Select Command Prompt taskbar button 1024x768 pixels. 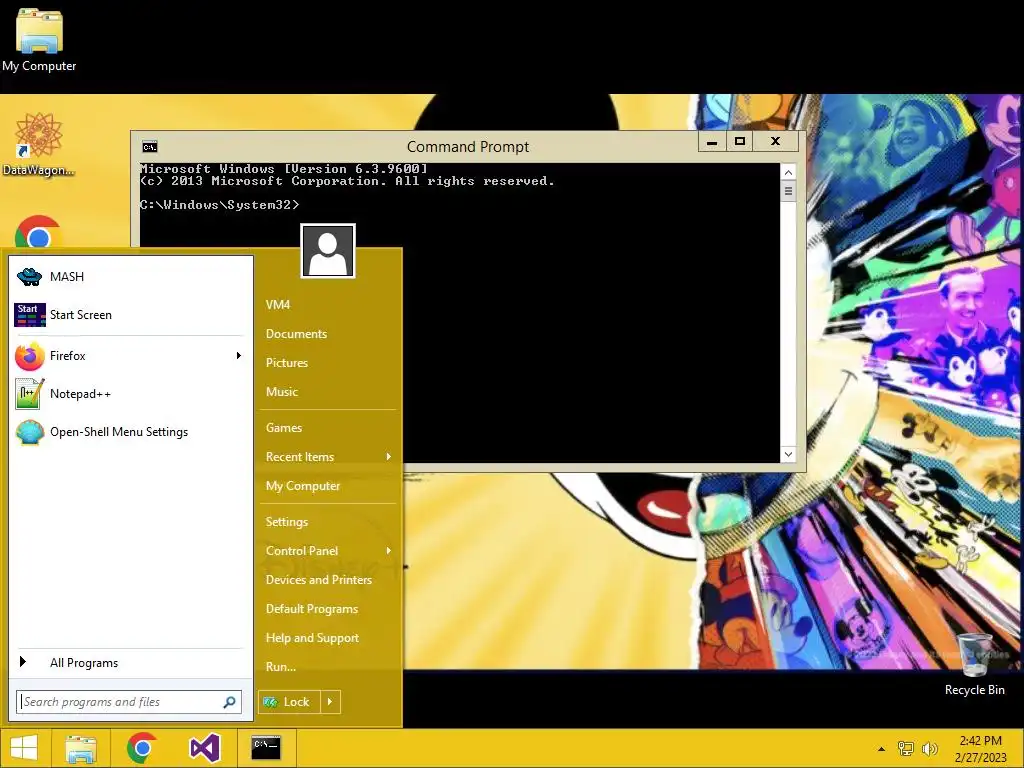tap(266, 748)
